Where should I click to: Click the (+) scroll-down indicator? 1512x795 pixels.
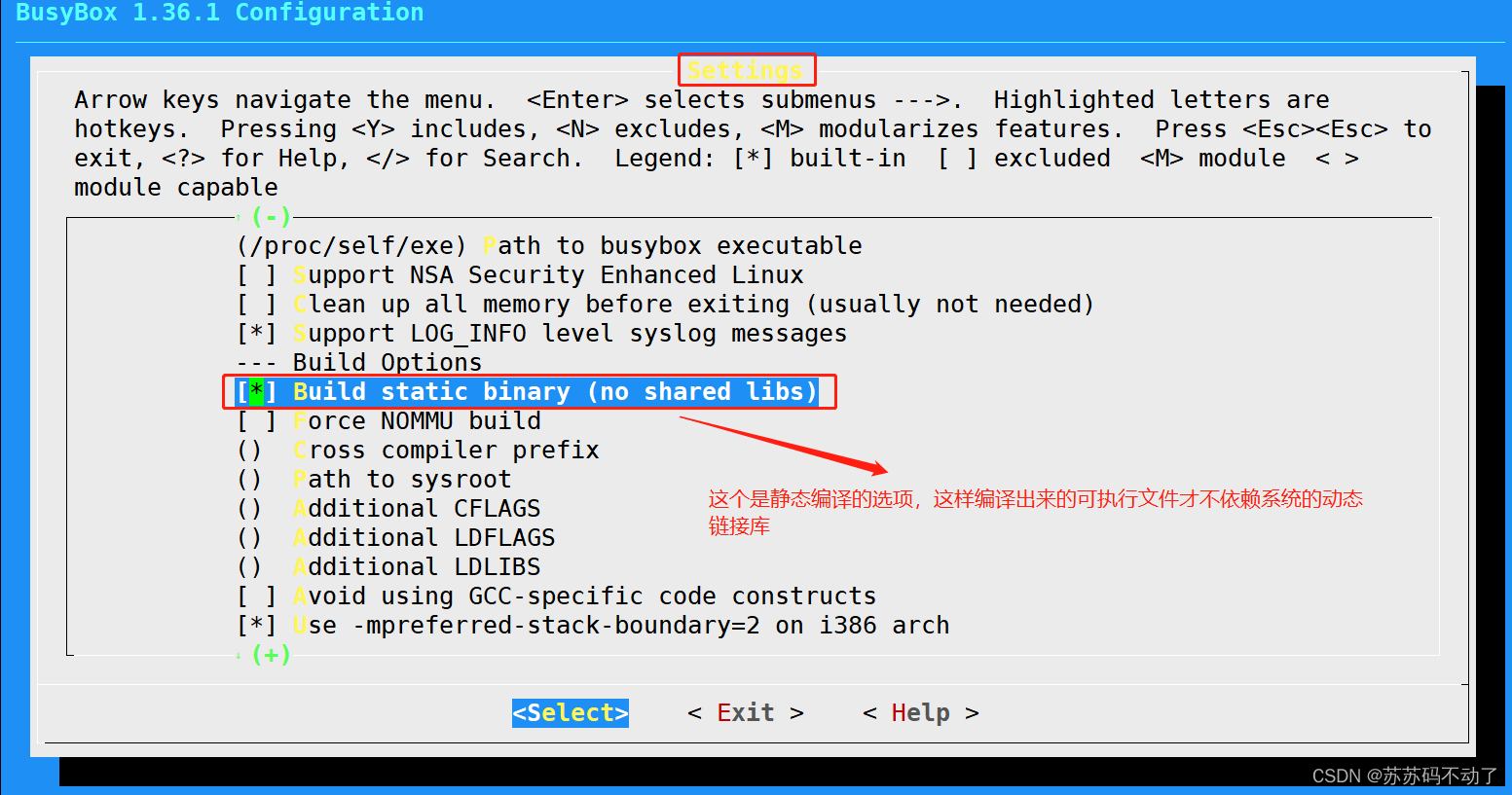point(271,655)
